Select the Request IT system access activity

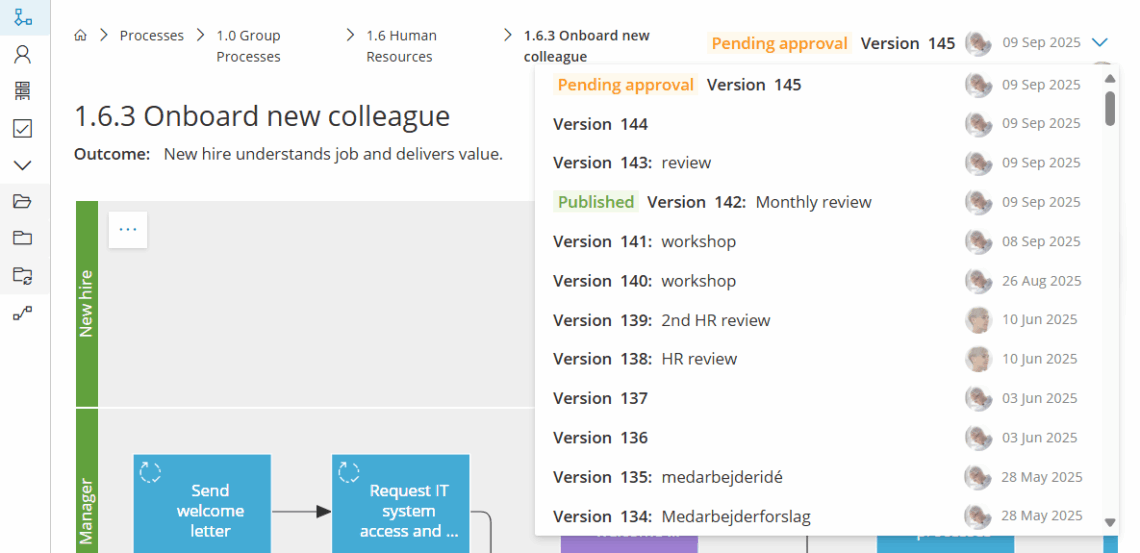coord(401,504)
